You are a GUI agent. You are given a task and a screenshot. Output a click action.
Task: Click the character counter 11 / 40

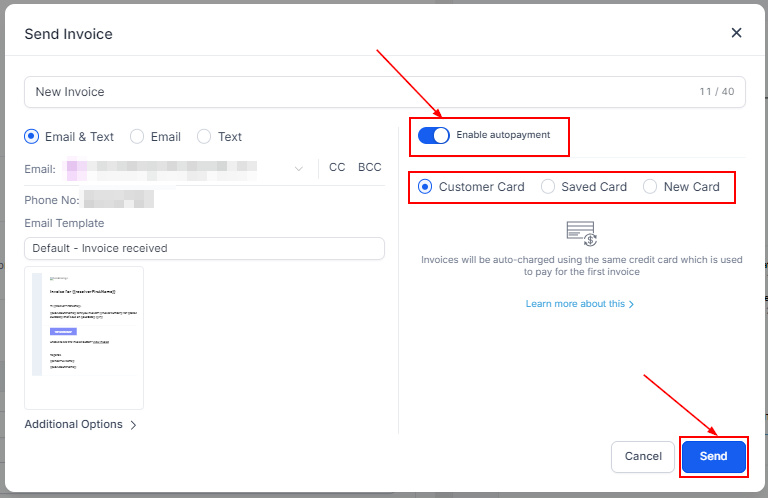coord(717,92)
